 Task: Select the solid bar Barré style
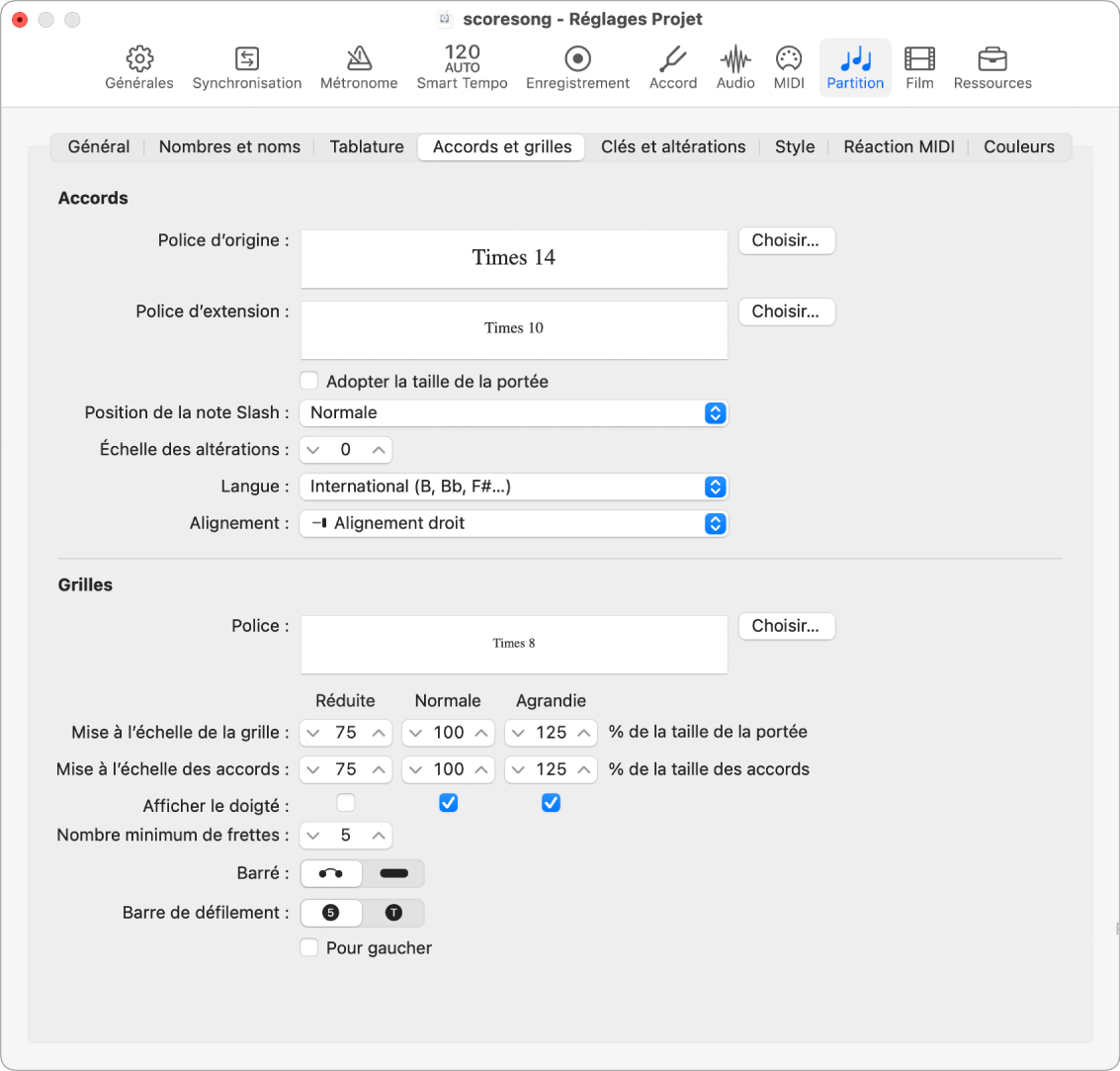click(393, 873)
